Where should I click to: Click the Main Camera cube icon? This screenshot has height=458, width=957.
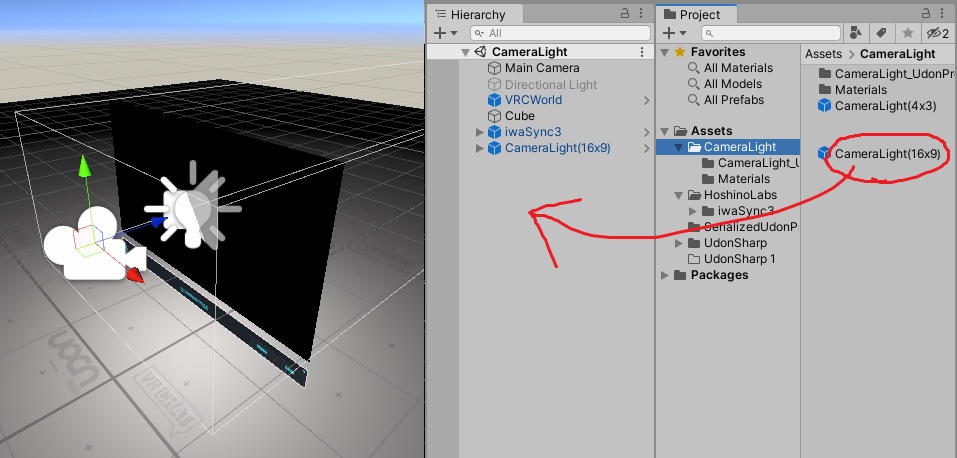coord(494,68)
